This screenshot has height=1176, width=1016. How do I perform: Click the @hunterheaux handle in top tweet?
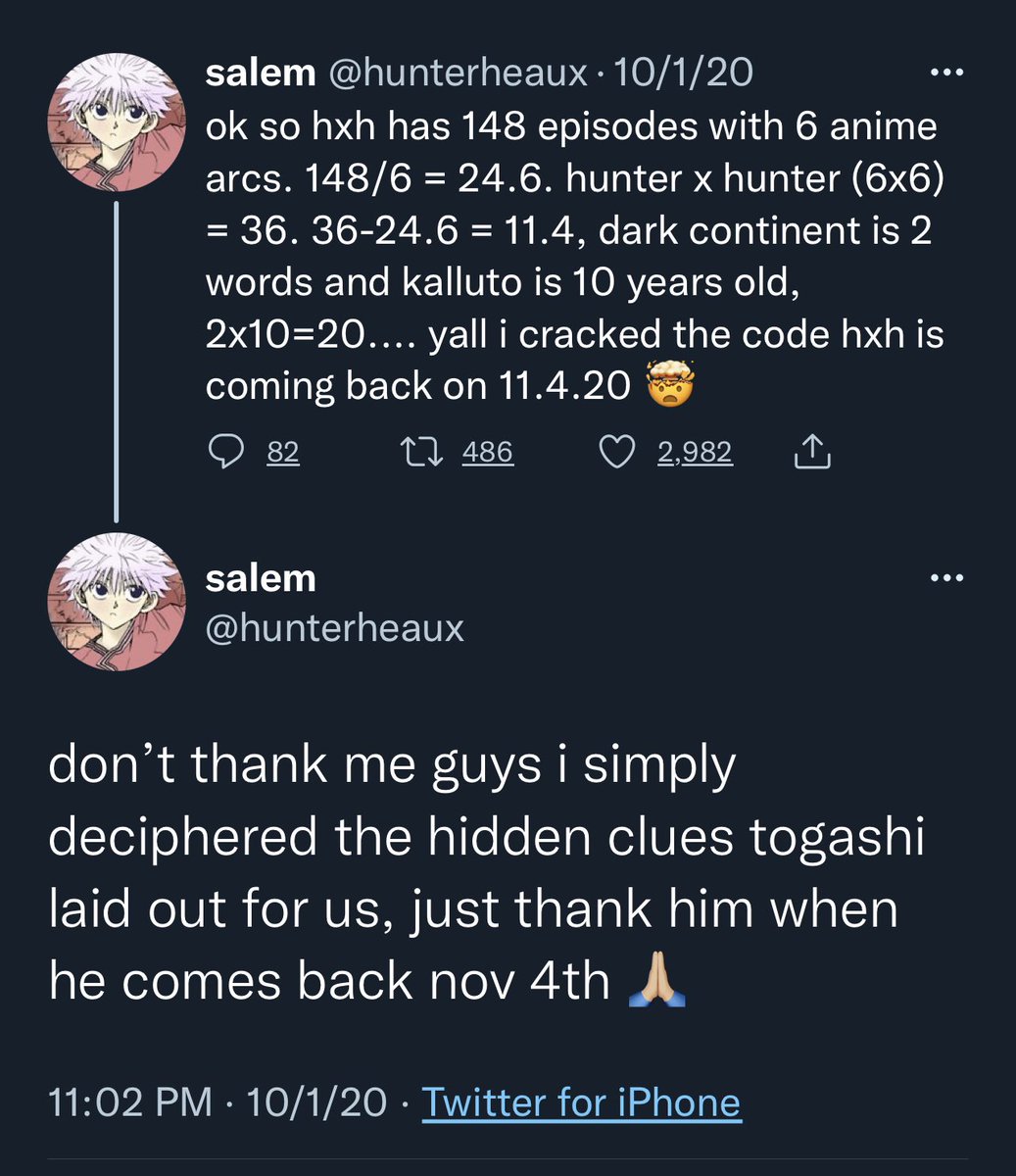click(x=457, y=73)
